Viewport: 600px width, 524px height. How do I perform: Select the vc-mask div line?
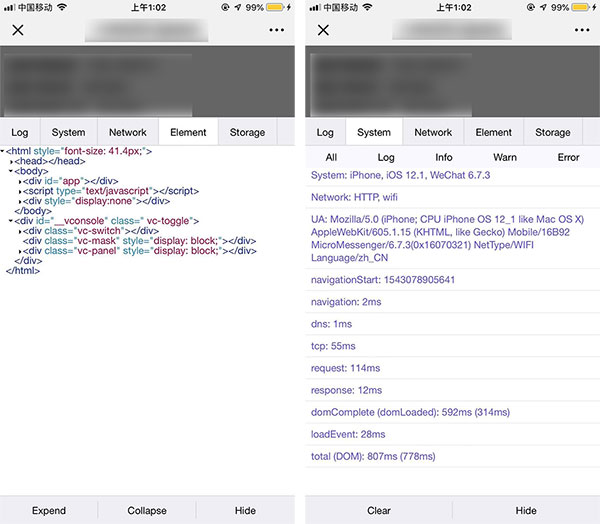point(139,241)
